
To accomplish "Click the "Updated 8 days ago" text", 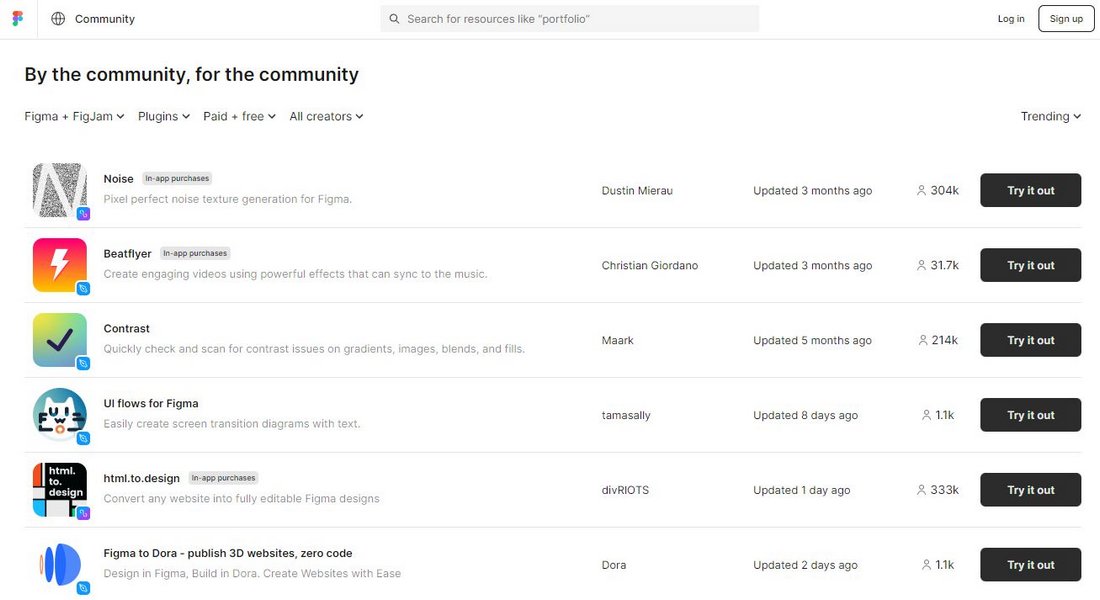I will click(x=805, y=415).
